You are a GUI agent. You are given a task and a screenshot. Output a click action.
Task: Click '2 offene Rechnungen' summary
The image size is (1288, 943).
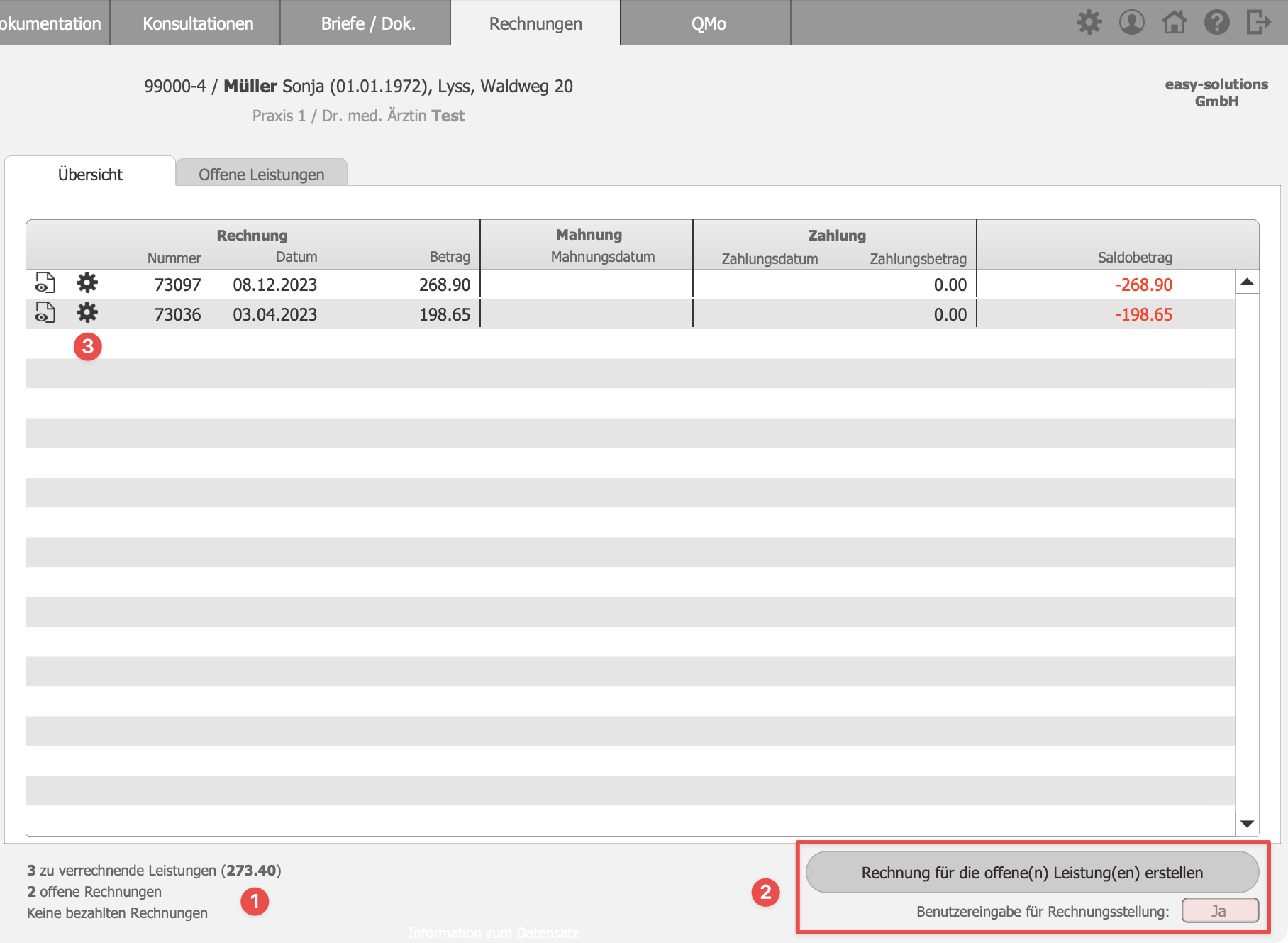coord(94,891)
